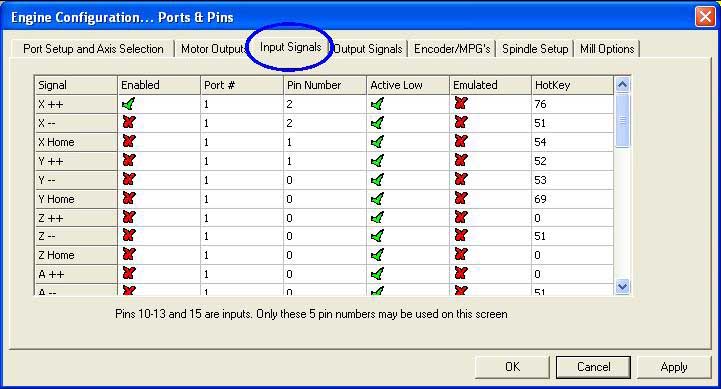The image size is (721, 389).
Task: Toggle Enabled for X Home row
Action: pos(129,142)
